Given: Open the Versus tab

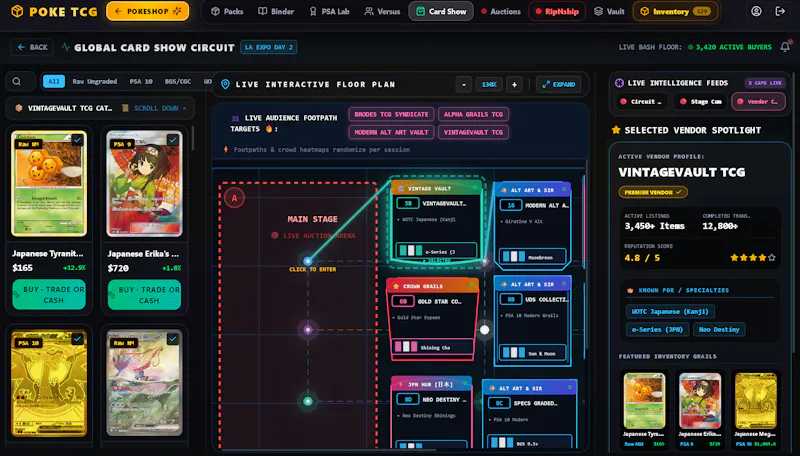Looking at the screenshot, I should (382, 11).
